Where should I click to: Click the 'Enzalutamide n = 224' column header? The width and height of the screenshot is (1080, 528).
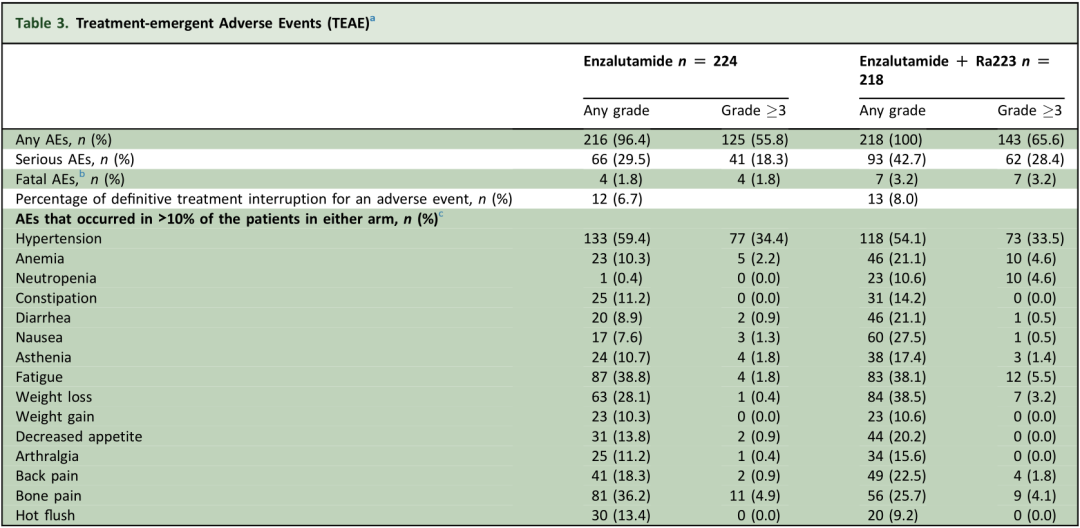[x=661, y=61]
